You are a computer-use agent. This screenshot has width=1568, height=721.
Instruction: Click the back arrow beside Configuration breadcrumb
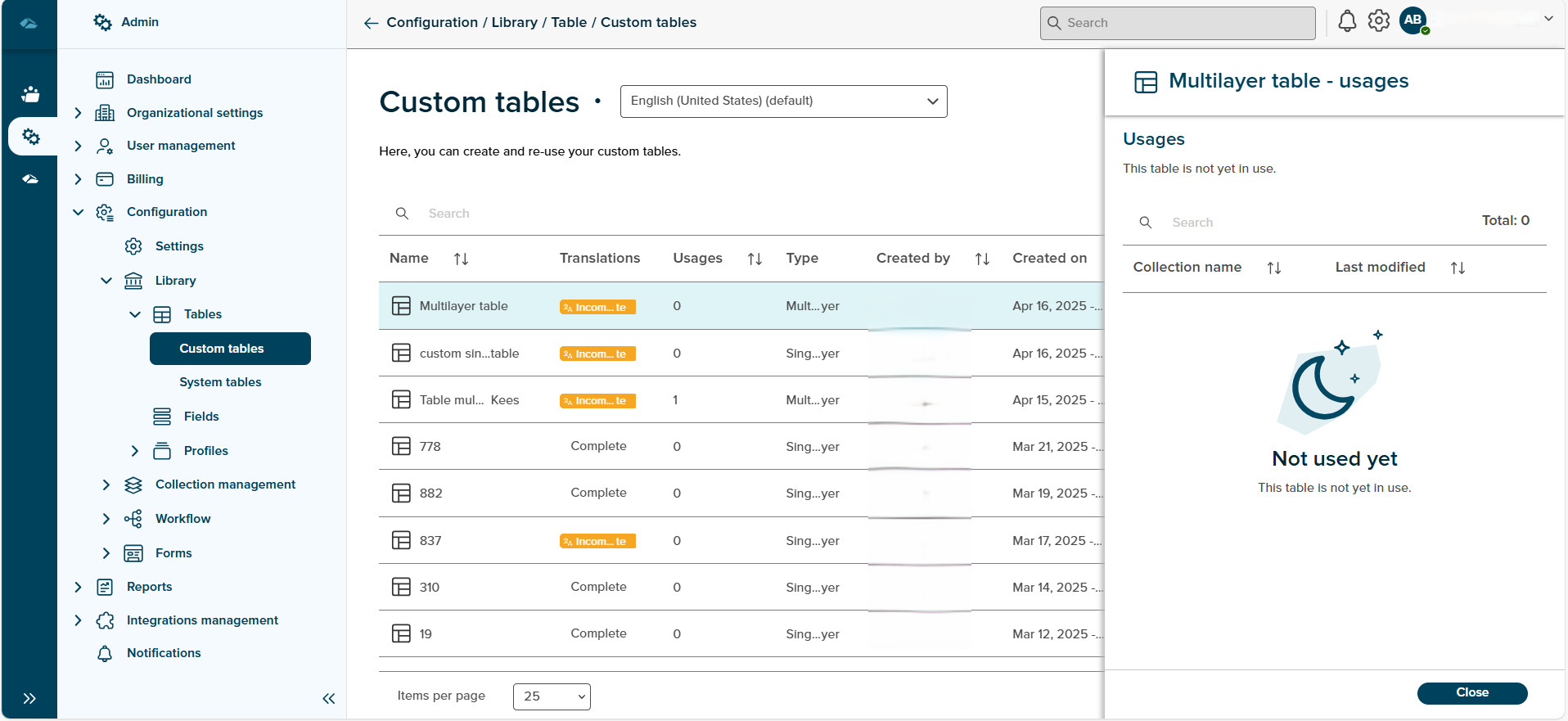click(371, 23)
